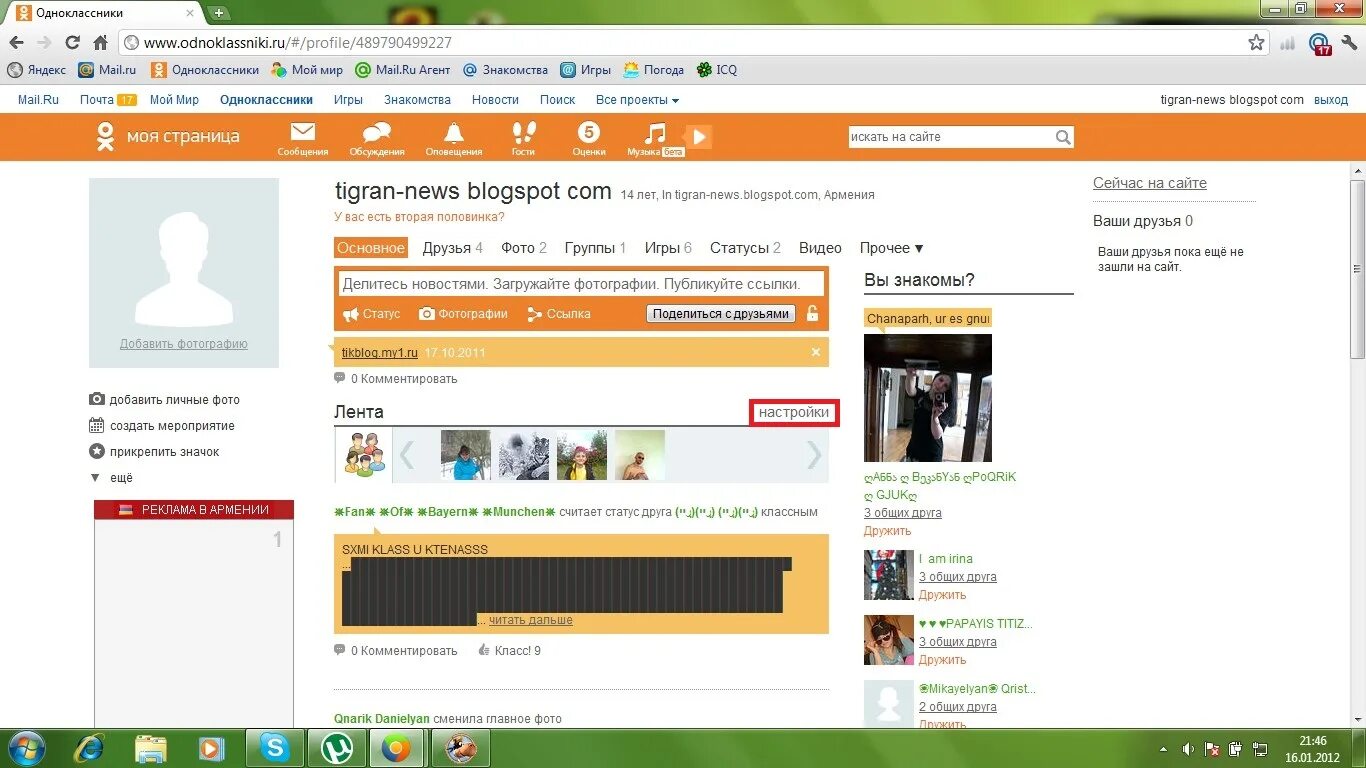Click the volume icon in system tray
1366x768 pixels.
pos(1188,748)
